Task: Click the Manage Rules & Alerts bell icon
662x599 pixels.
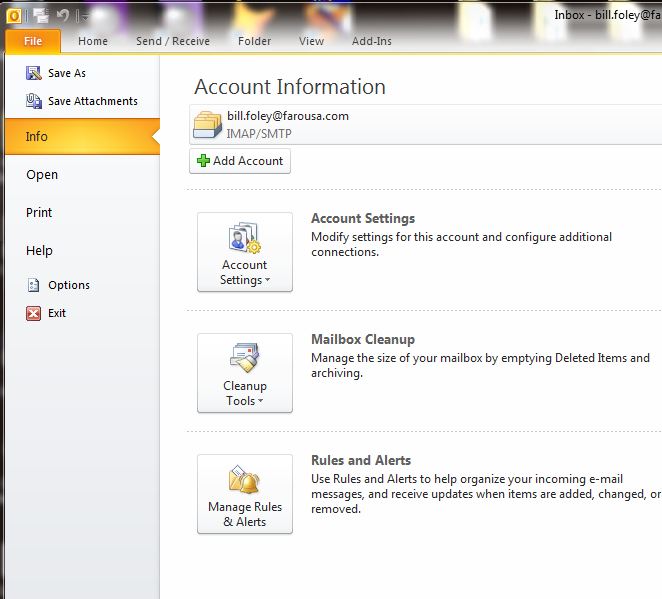Action: (x=244, y=479)
